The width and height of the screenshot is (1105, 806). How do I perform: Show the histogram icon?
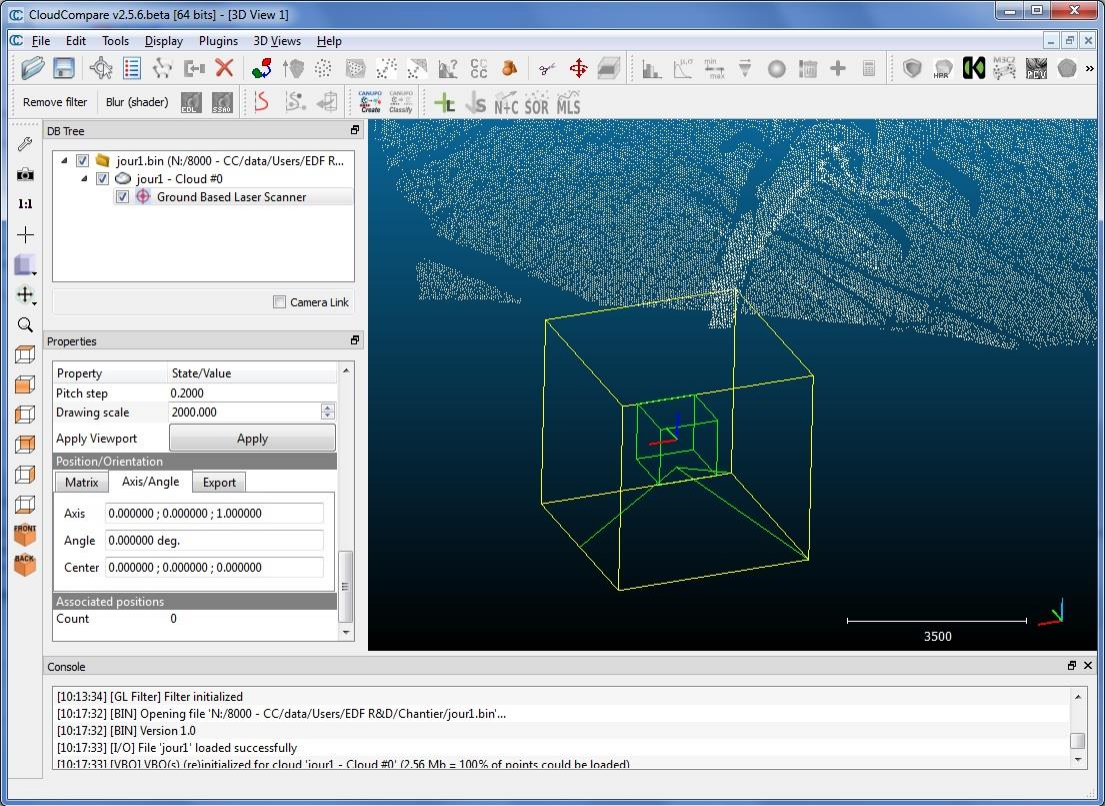[651, 68]
